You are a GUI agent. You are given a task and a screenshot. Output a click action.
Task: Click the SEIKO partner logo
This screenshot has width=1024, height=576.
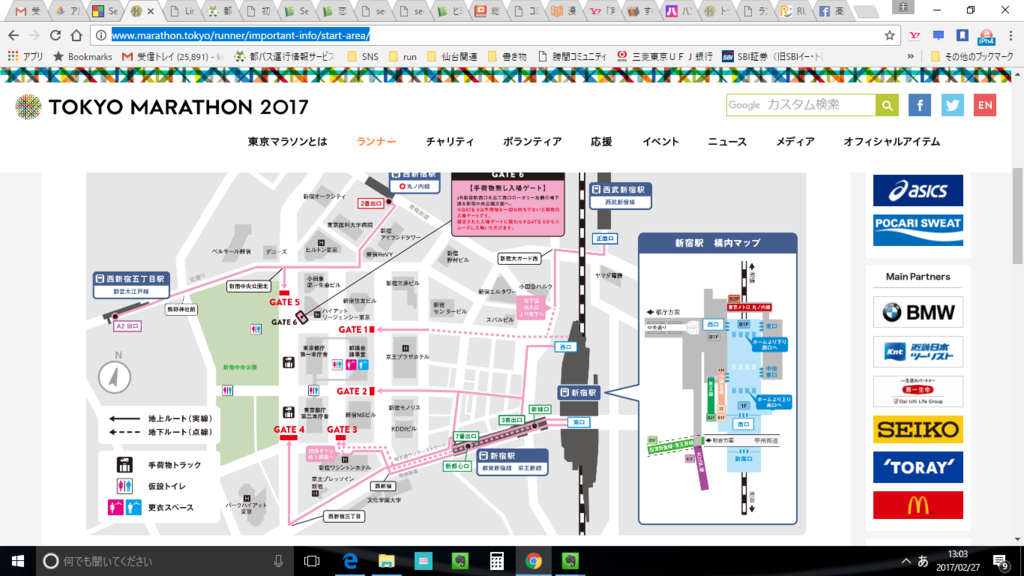[918, 429]
